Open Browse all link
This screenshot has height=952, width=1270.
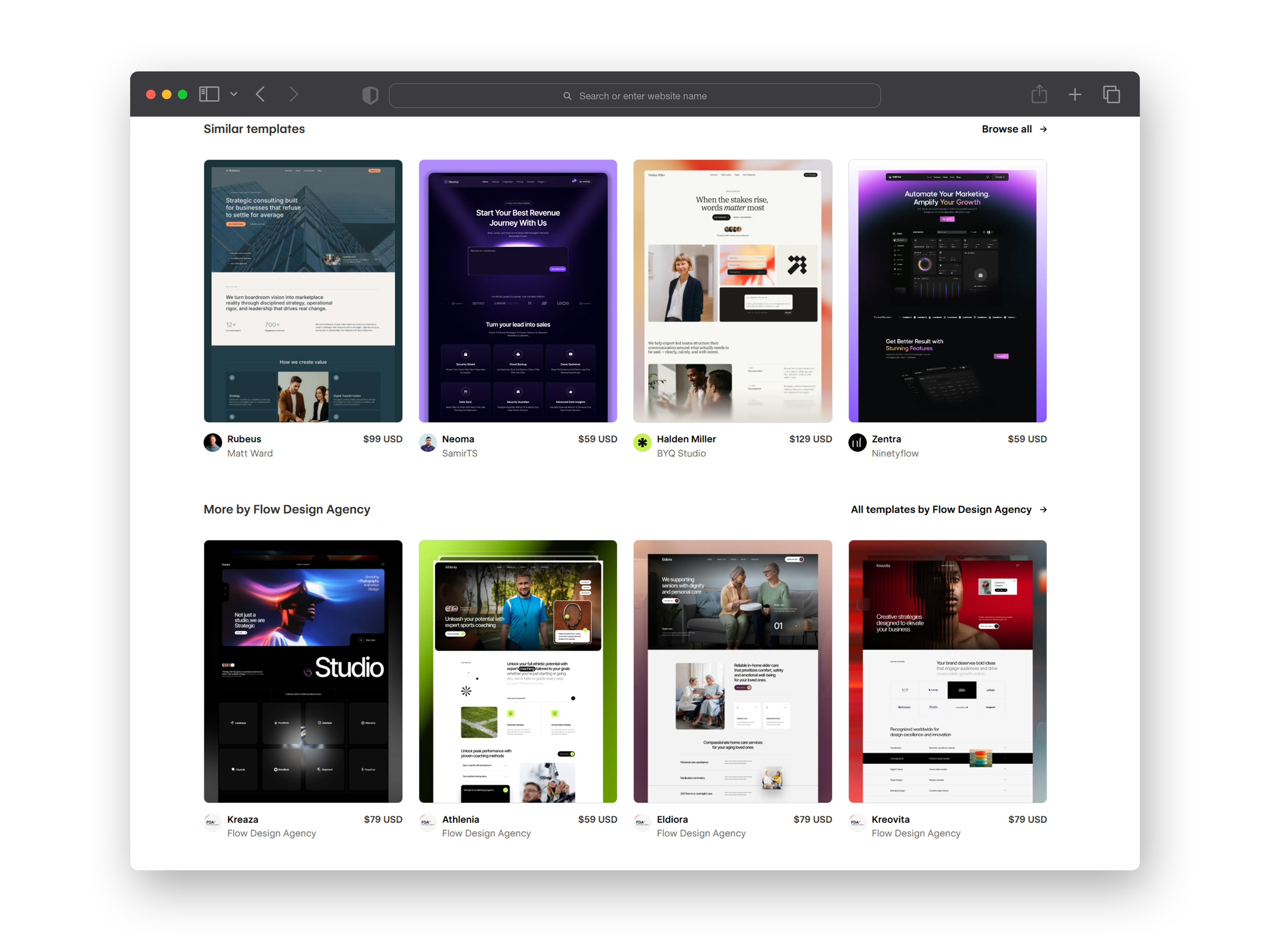coord(1013,129)
